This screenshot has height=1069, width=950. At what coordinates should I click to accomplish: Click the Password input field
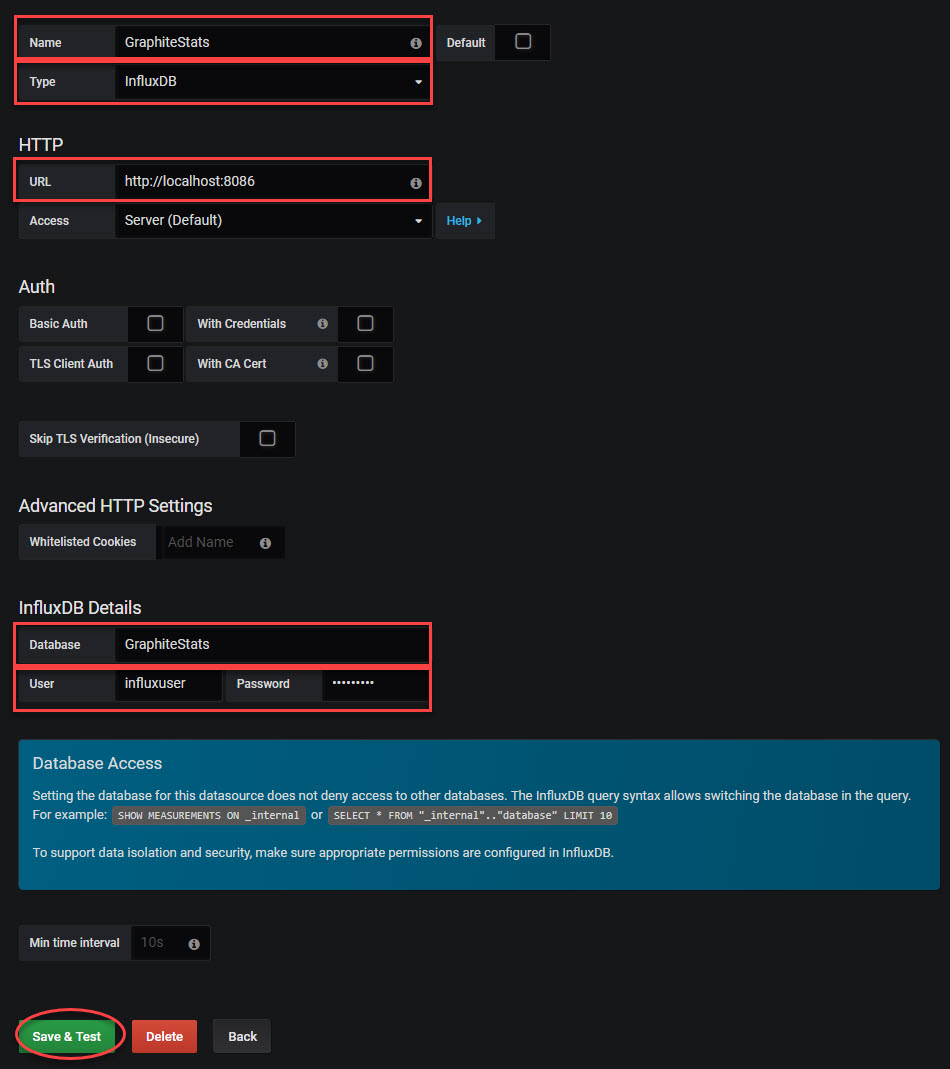point(375,684)
